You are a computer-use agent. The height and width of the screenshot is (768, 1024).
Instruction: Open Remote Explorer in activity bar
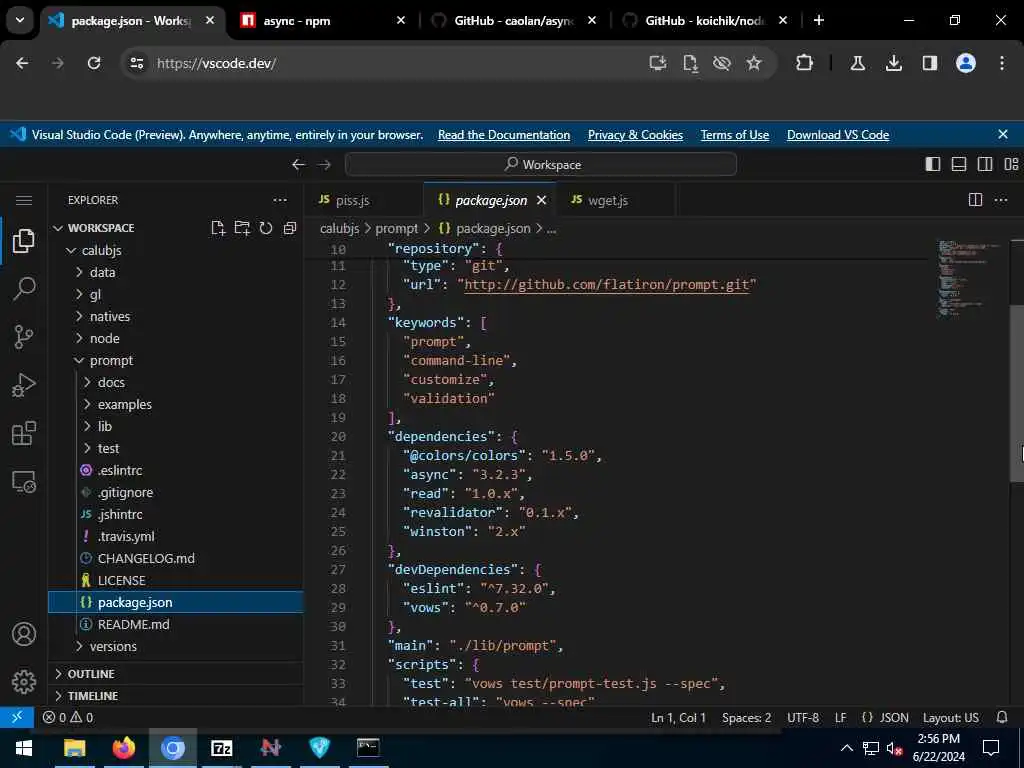pyautogui.click(x=24, y=482)
